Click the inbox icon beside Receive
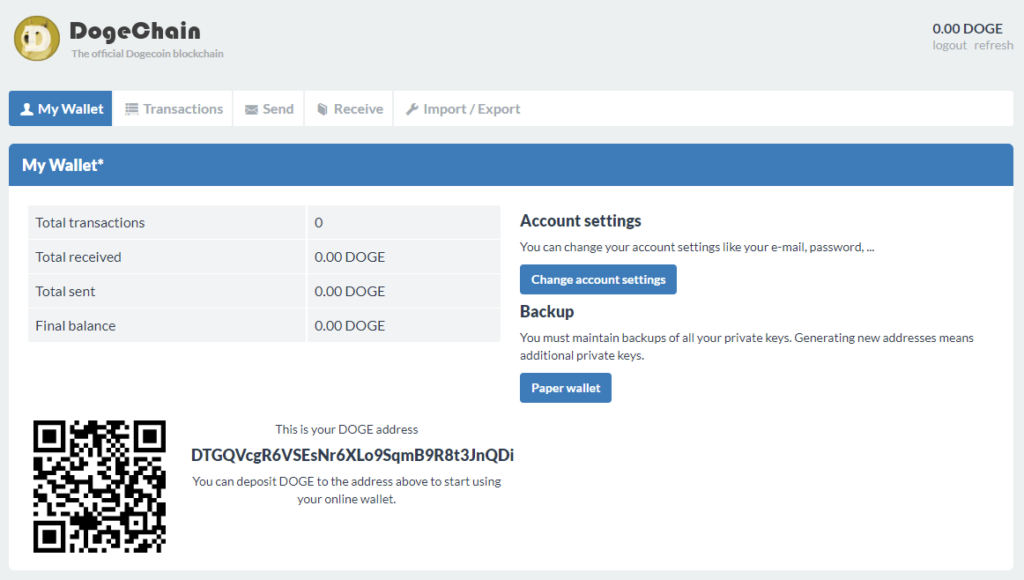This screenshot has height=580, width=1024. click(x=323, y=109)
